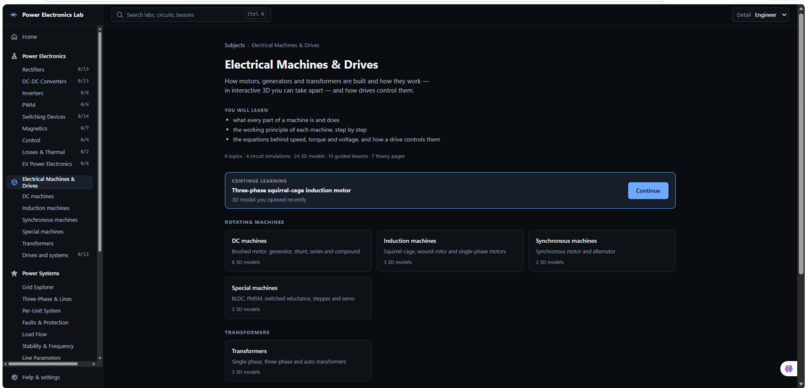Click the search magnifier icon
806x388 pixels.
120,15
